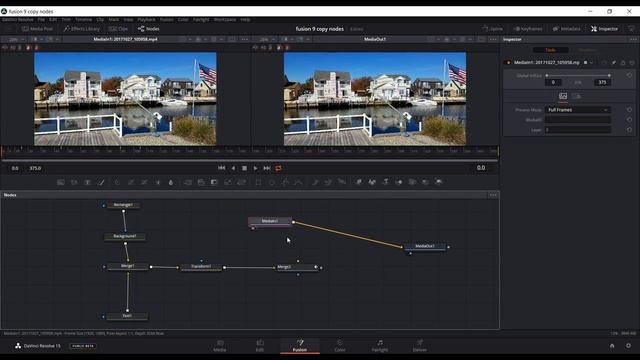
Task: Open the Playback menu
Action: click(x=146, y=20)
